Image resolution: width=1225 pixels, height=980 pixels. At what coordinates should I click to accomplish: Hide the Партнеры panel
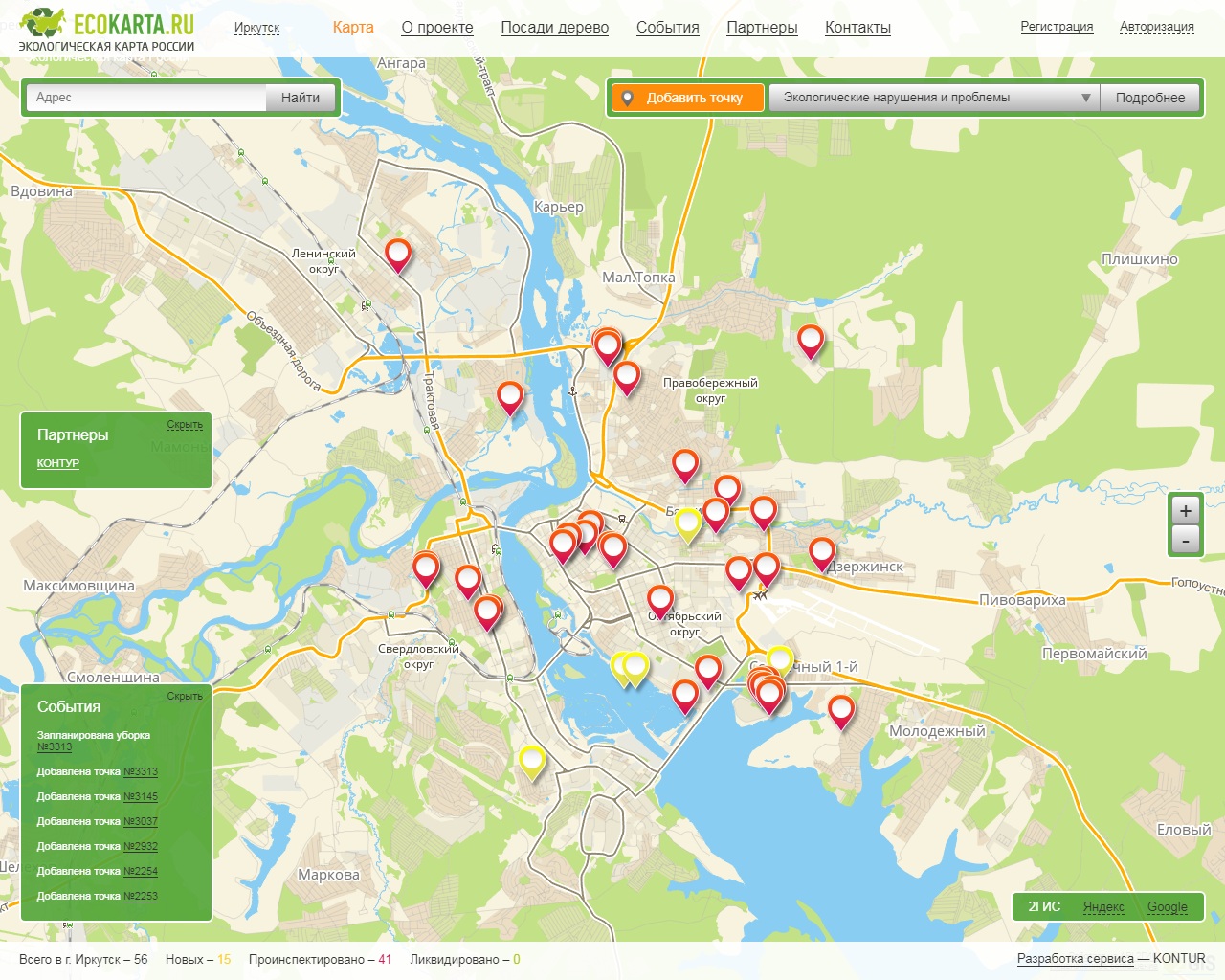tap(185, 425)
